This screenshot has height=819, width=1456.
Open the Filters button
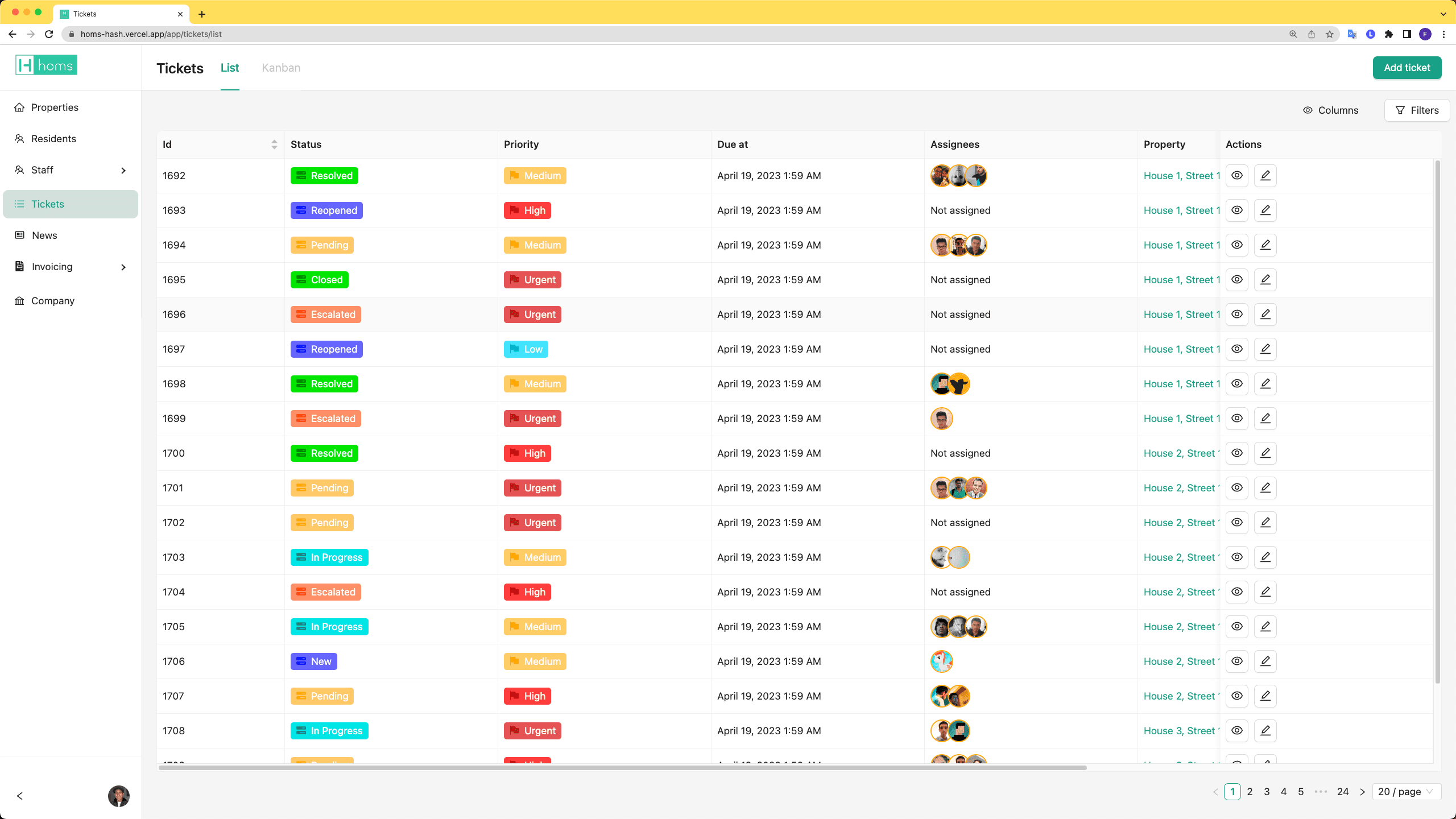[x=1417, y=110]
